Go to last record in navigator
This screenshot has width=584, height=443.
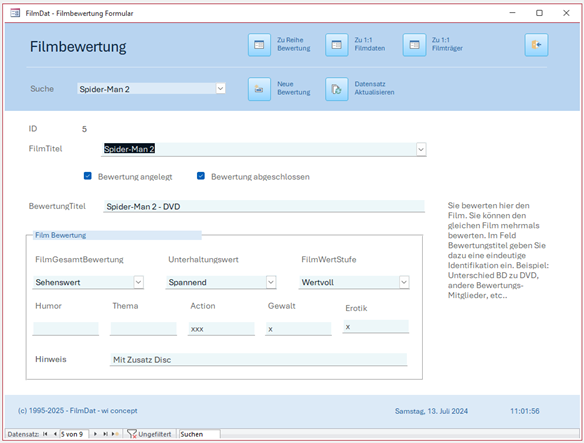click(x=105, y=434)
